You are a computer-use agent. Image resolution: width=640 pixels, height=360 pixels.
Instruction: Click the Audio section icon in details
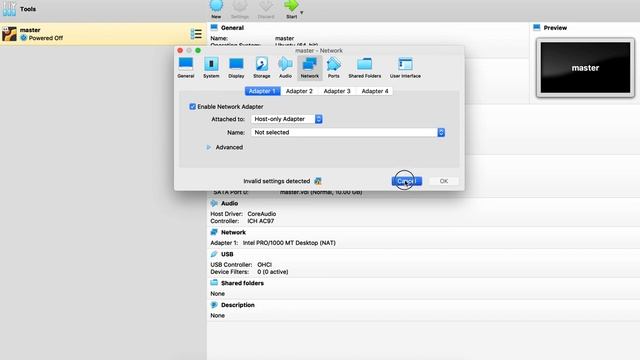[214, 203]
